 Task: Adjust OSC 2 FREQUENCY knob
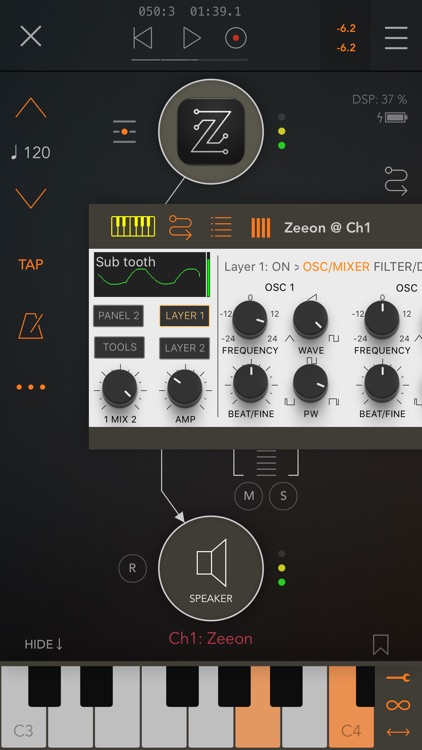pyautogui.click(x=382, y=320)
